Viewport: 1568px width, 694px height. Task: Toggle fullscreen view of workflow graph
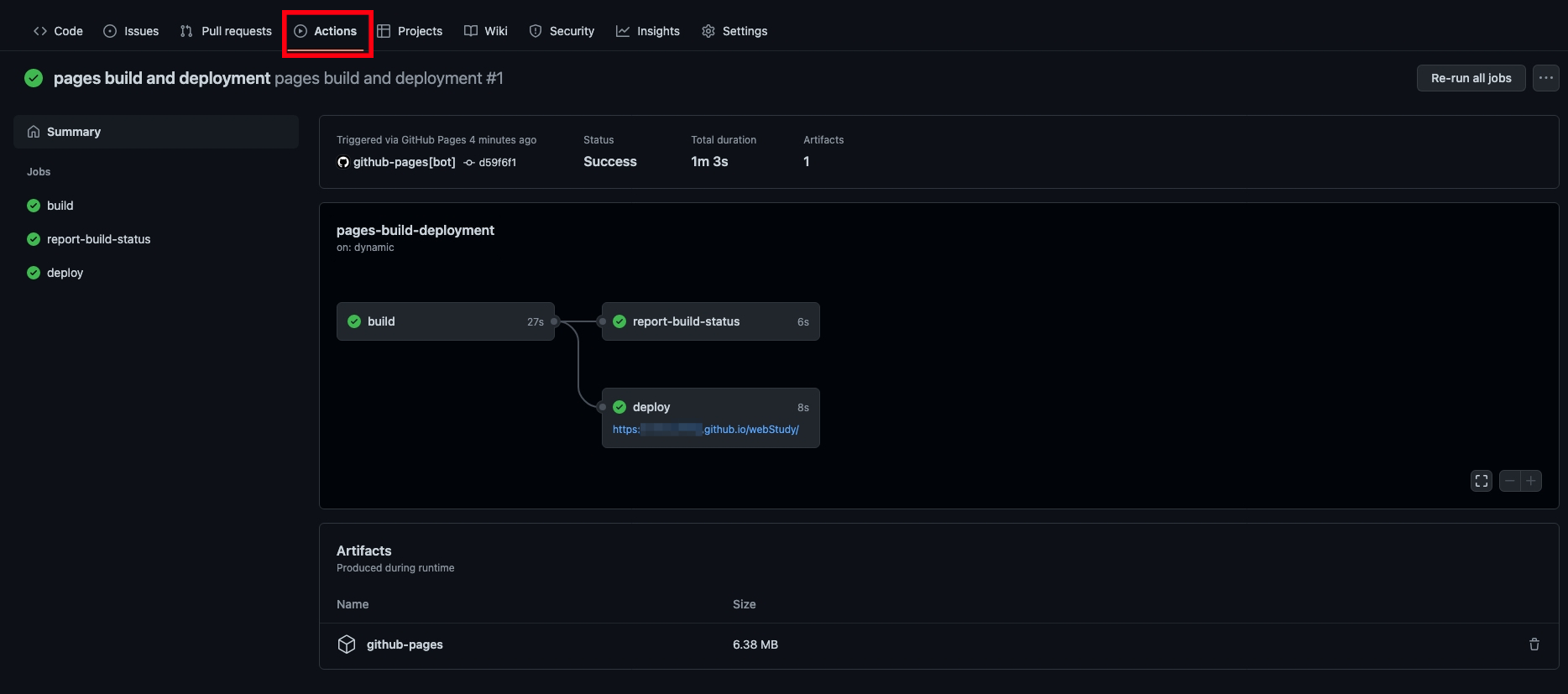[1482, 481]
